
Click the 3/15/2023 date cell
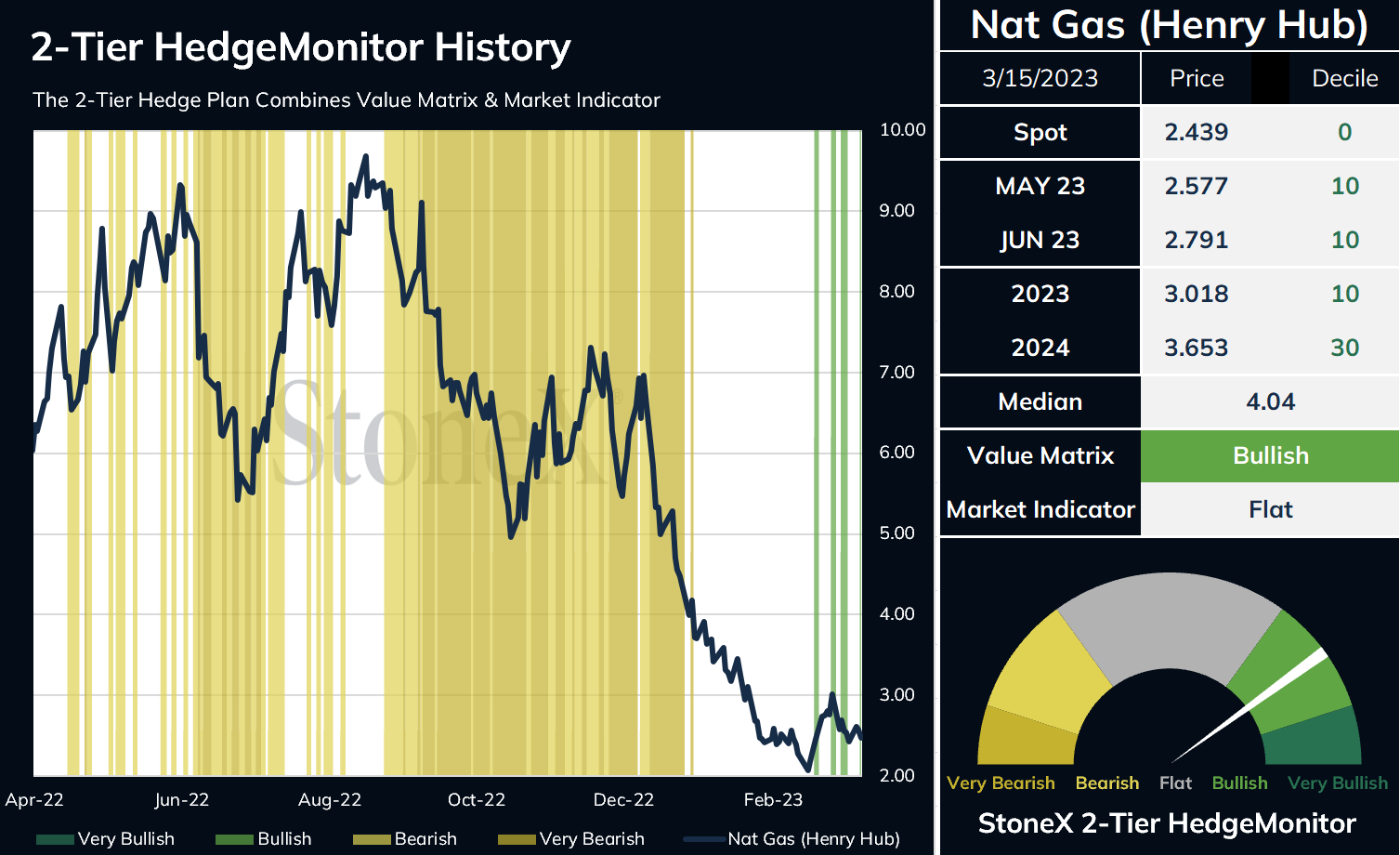(1040, 78)
